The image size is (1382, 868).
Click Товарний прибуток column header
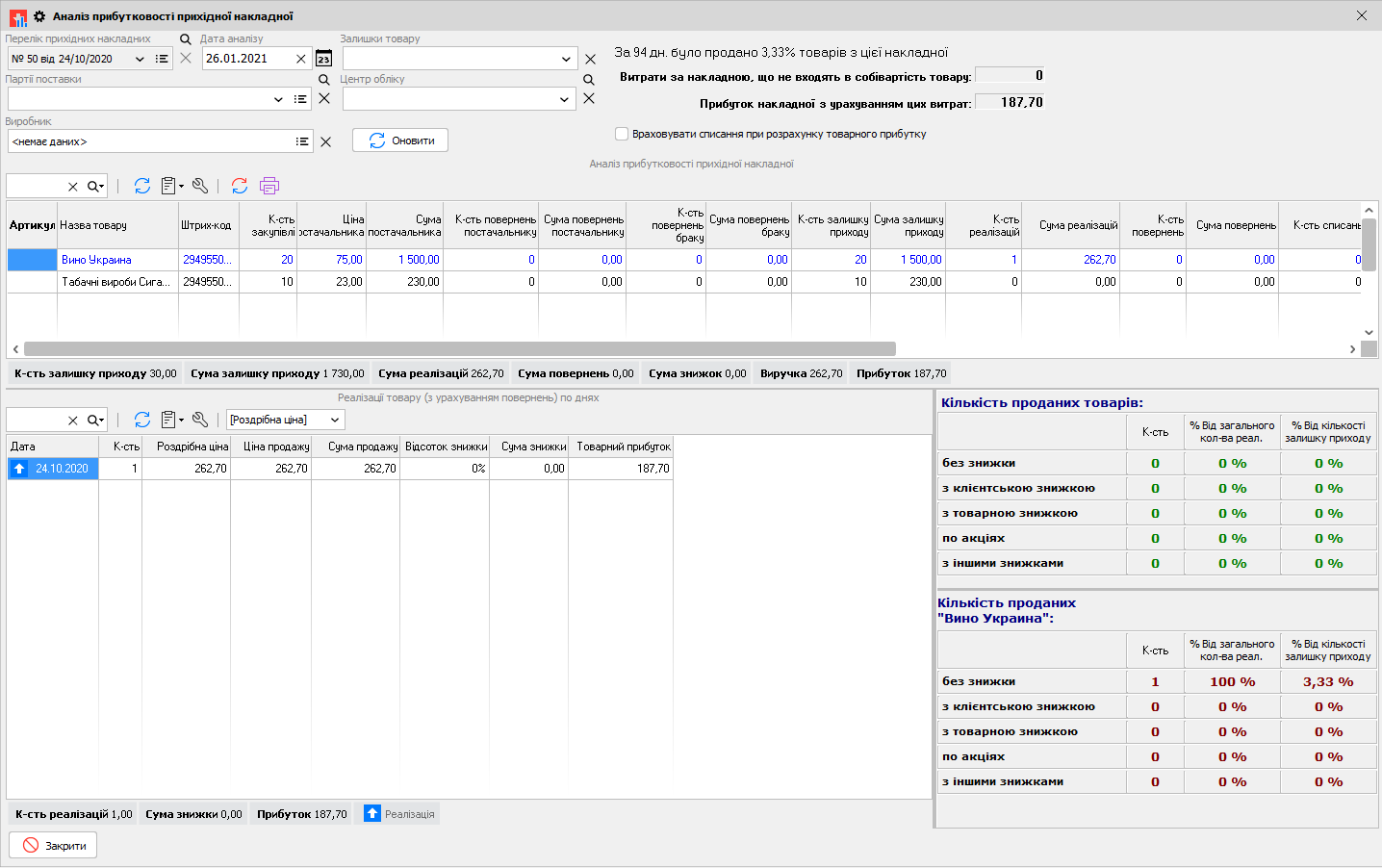(x=623, y=447)
